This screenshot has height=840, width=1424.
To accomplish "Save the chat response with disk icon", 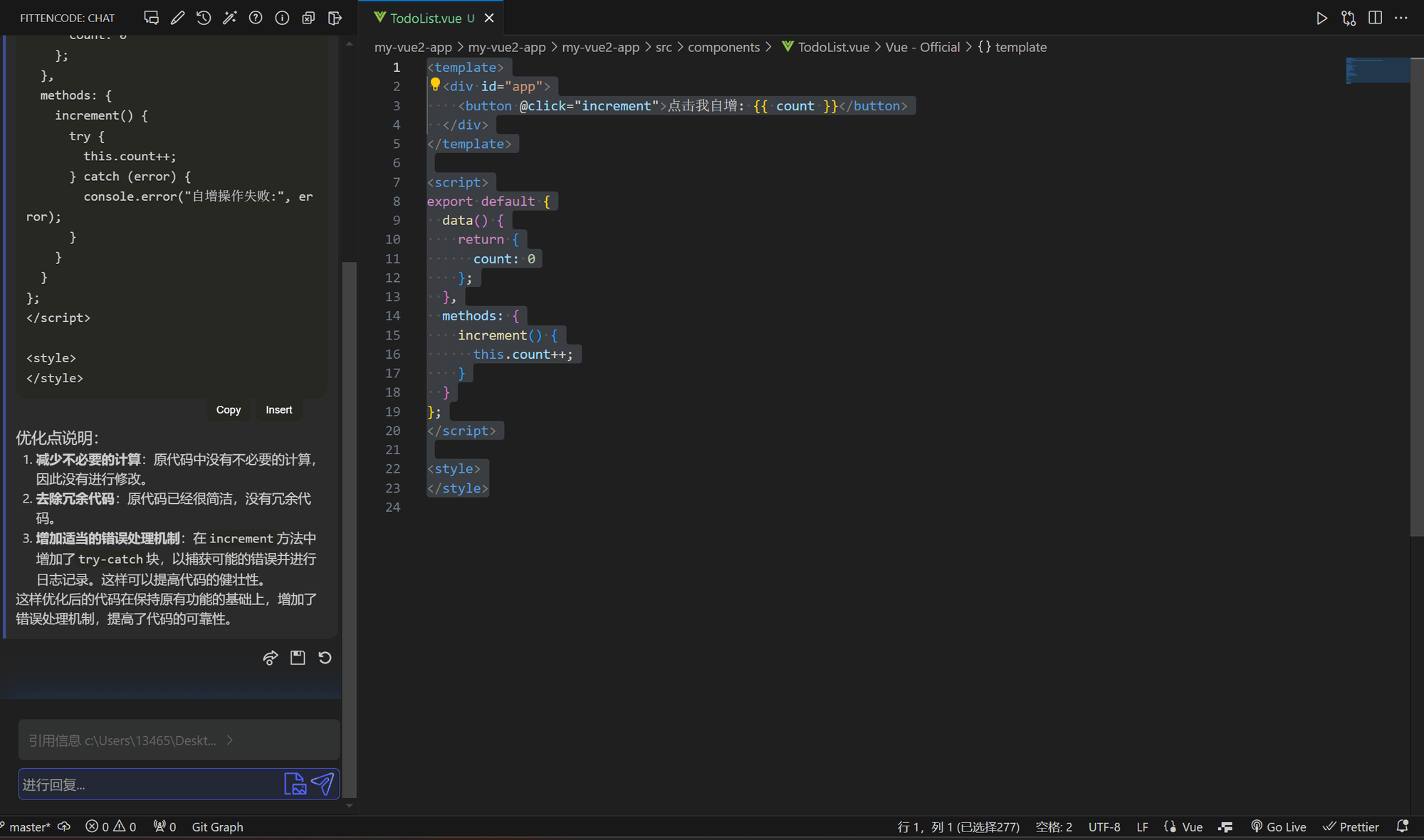I will 298,658.
